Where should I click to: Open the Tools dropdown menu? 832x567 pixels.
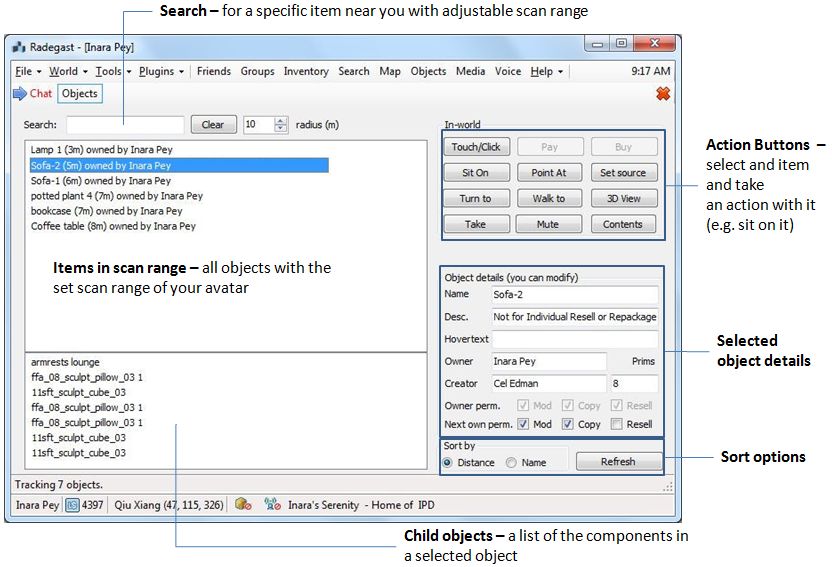(112, 72)
